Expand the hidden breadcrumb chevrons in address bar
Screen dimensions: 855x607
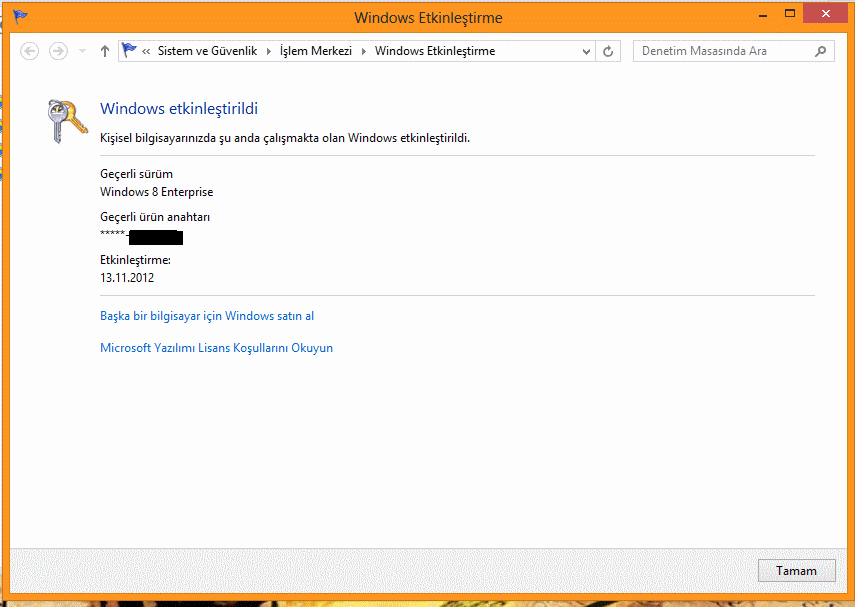pyautogui.click(x=146, y=51)
